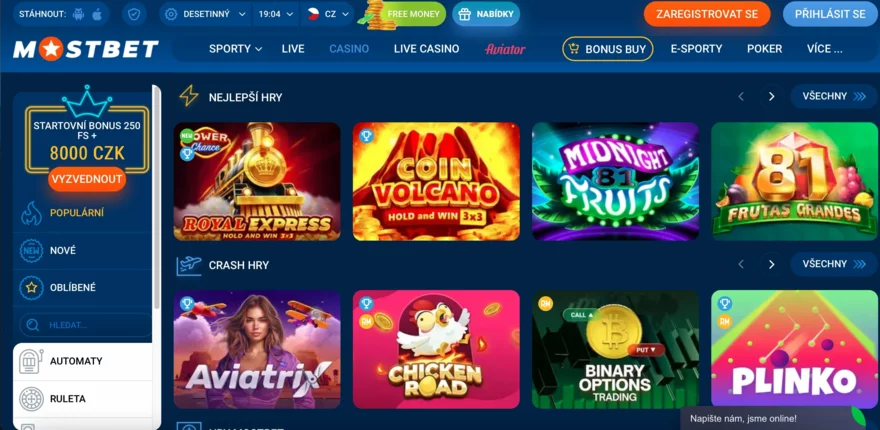
Task: Show next Nejlepší hry with right arrow
Action: click(x=772, y=97)
